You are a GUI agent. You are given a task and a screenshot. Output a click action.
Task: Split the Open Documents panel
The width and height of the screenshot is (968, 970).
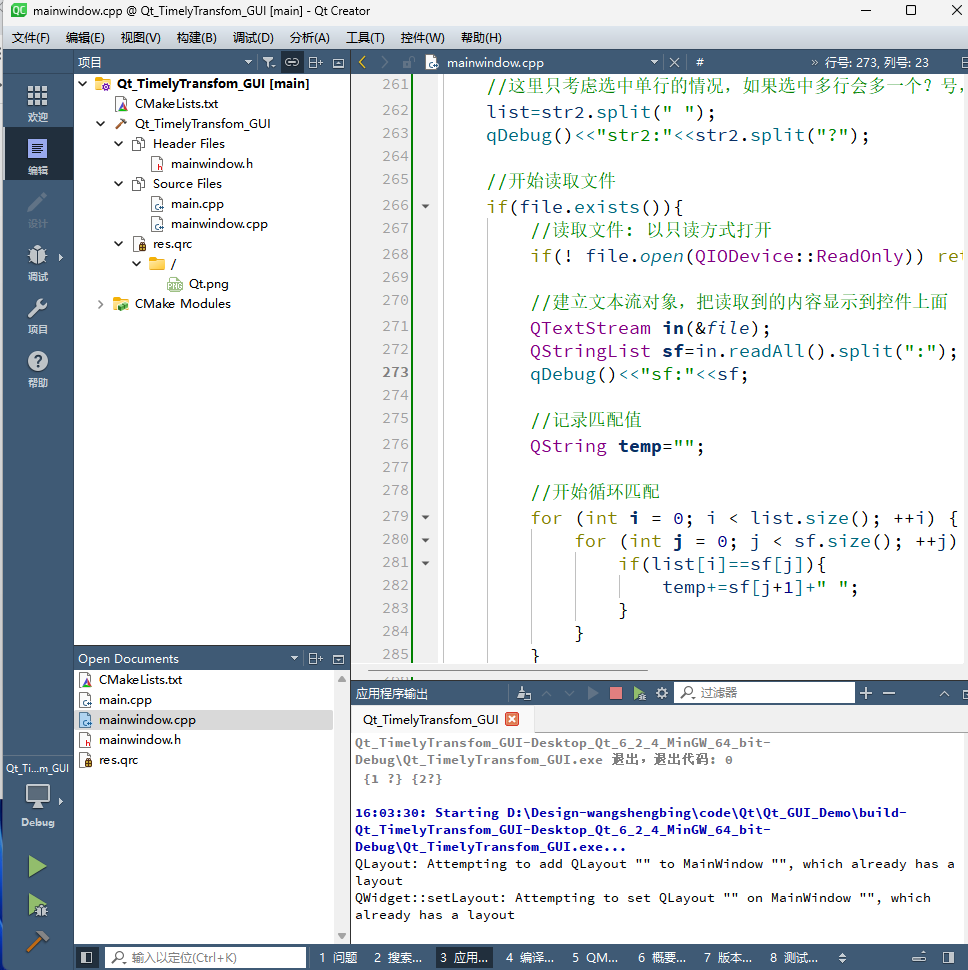tap(315, 659)
